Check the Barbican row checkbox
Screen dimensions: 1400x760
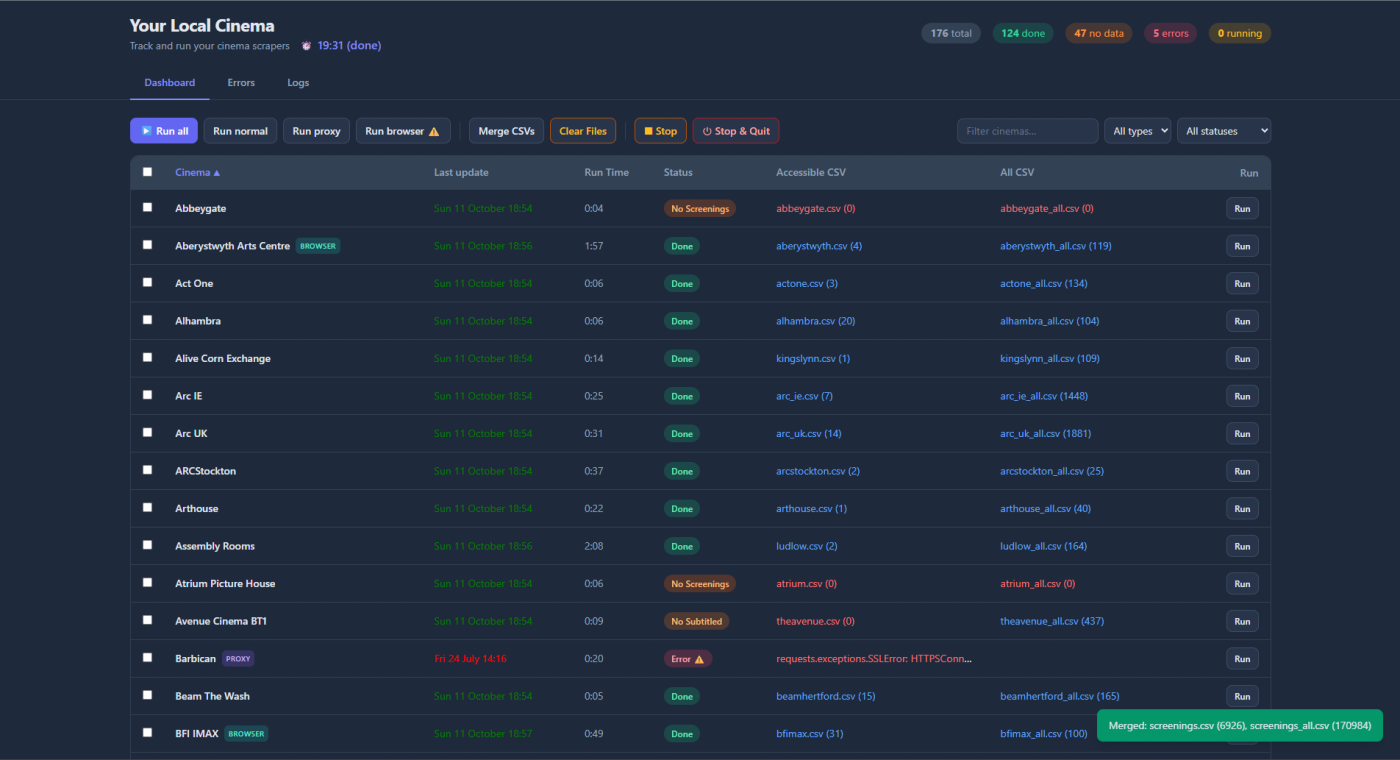click(x=148, y=657)
